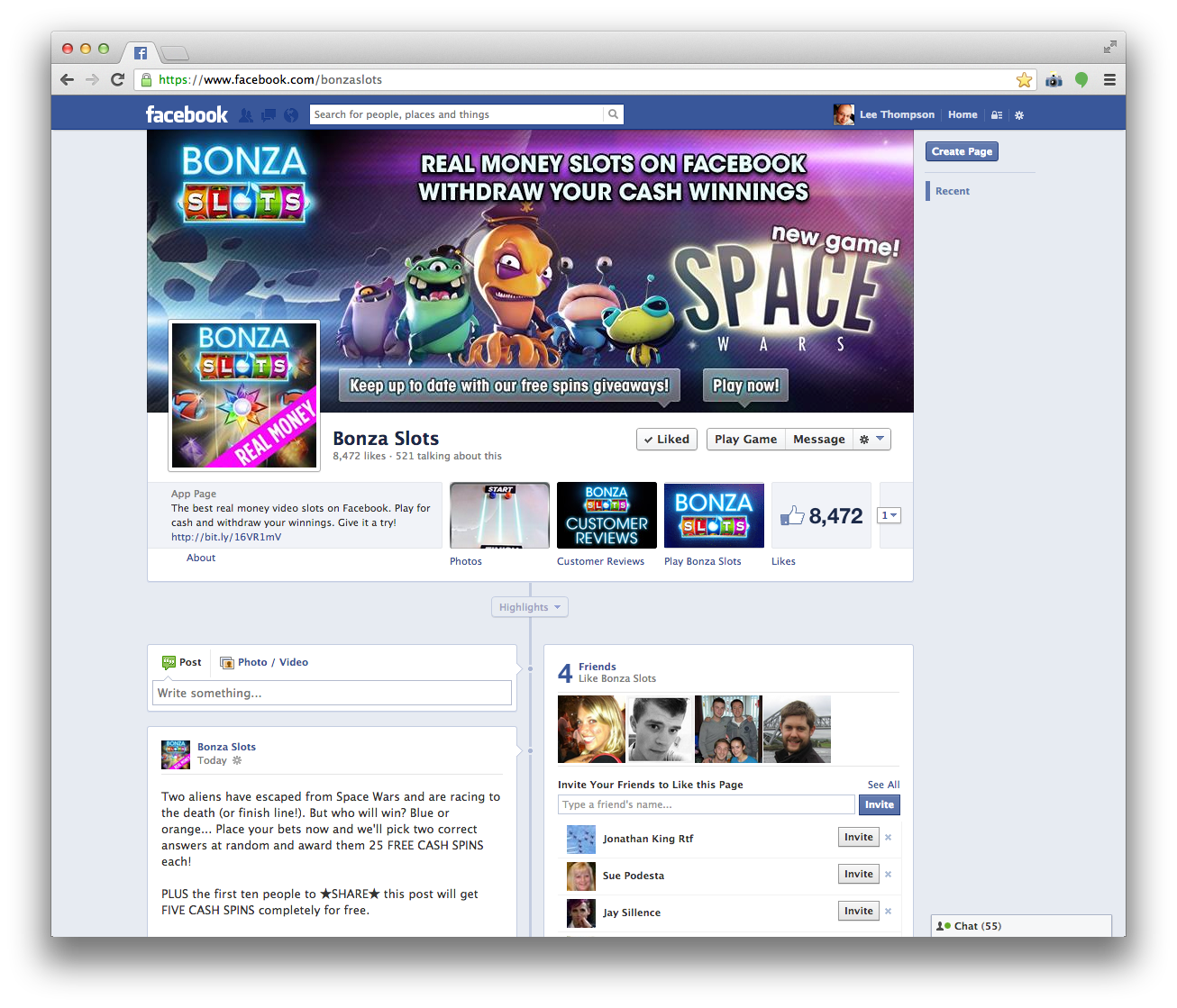Click the See All link
The width and height of the screenshot is (1177, 1008).
883,785
